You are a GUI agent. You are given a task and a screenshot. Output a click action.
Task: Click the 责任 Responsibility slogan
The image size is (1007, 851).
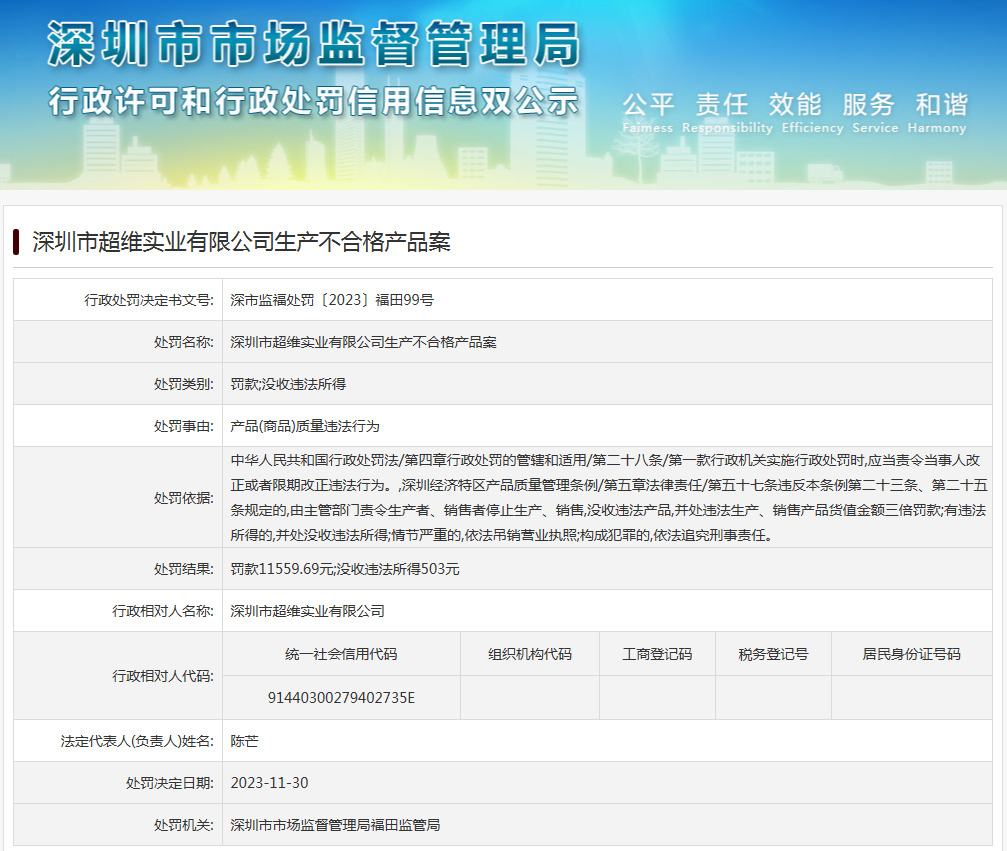727,113
